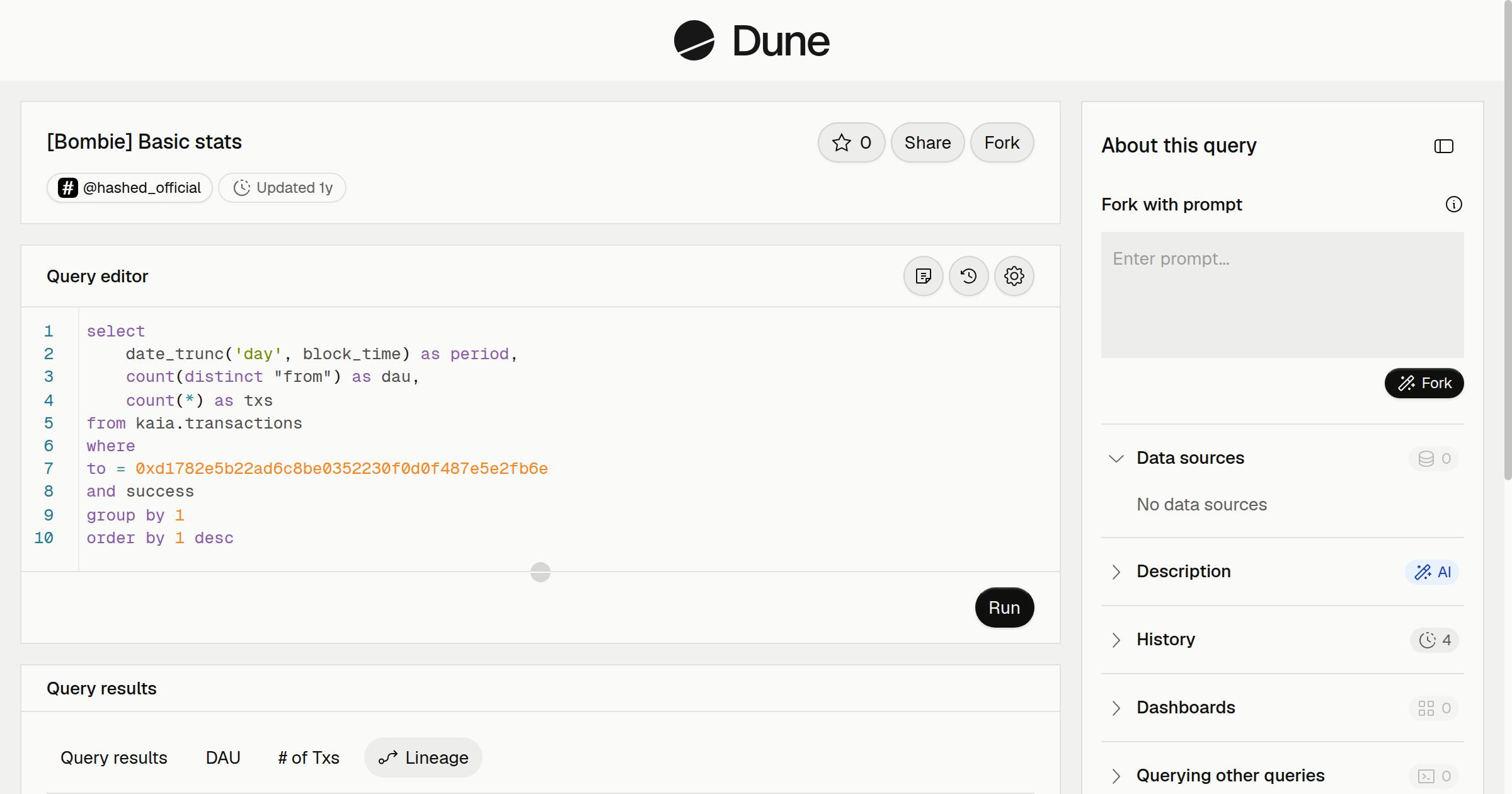Click the Querying other queries count badge
This screenshot has width=1512, height=794.
(x=1434, y=776)
